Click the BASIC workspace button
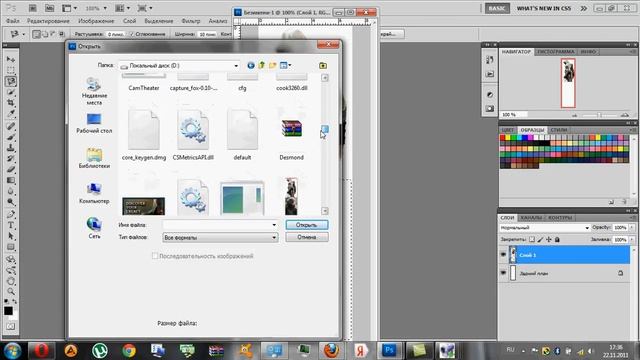 [497, 8]
